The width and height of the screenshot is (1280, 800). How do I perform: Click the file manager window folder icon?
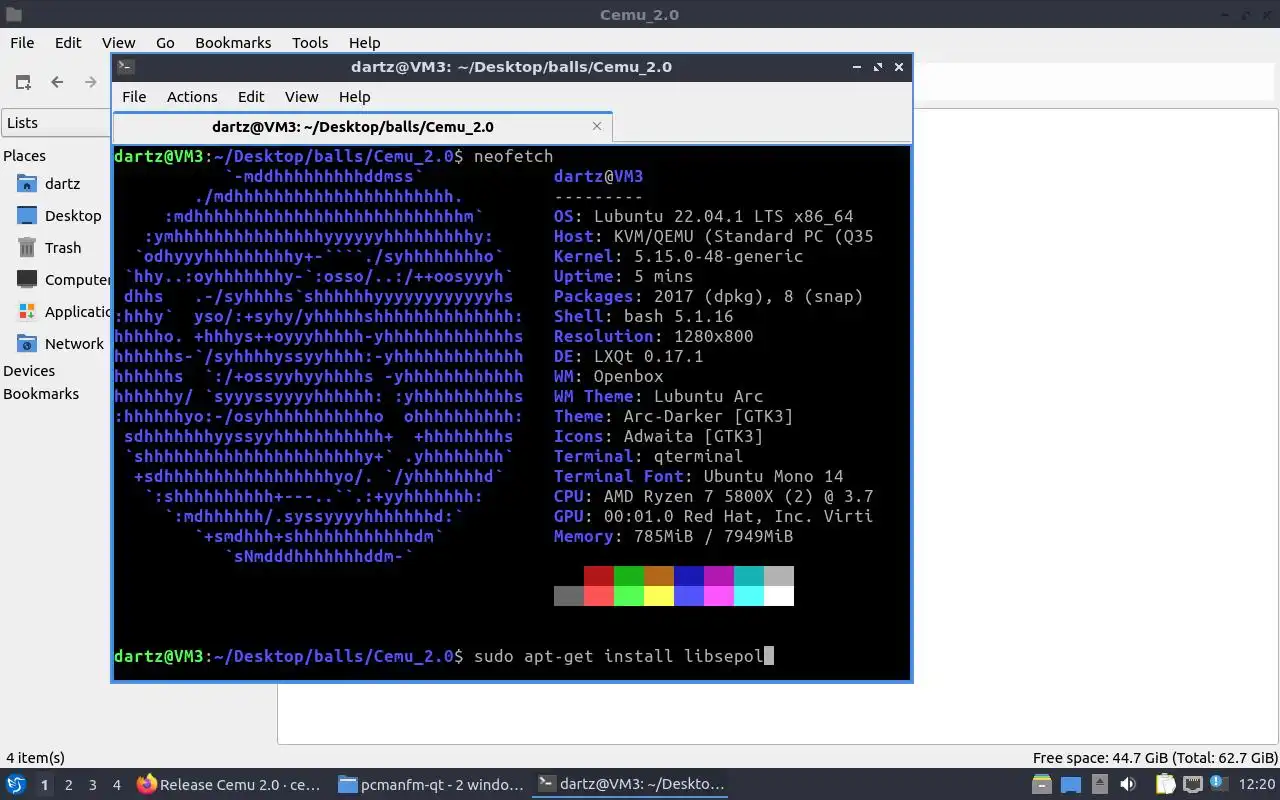[13, 15]
